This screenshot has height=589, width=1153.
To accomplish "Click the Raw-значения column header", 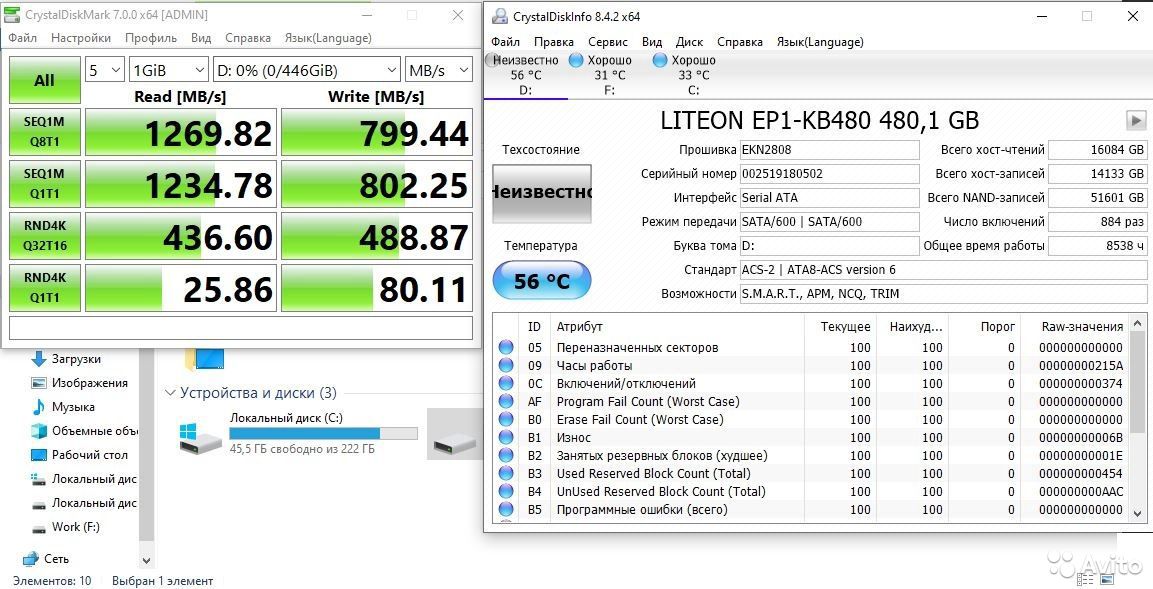I will pos(1082,326).
